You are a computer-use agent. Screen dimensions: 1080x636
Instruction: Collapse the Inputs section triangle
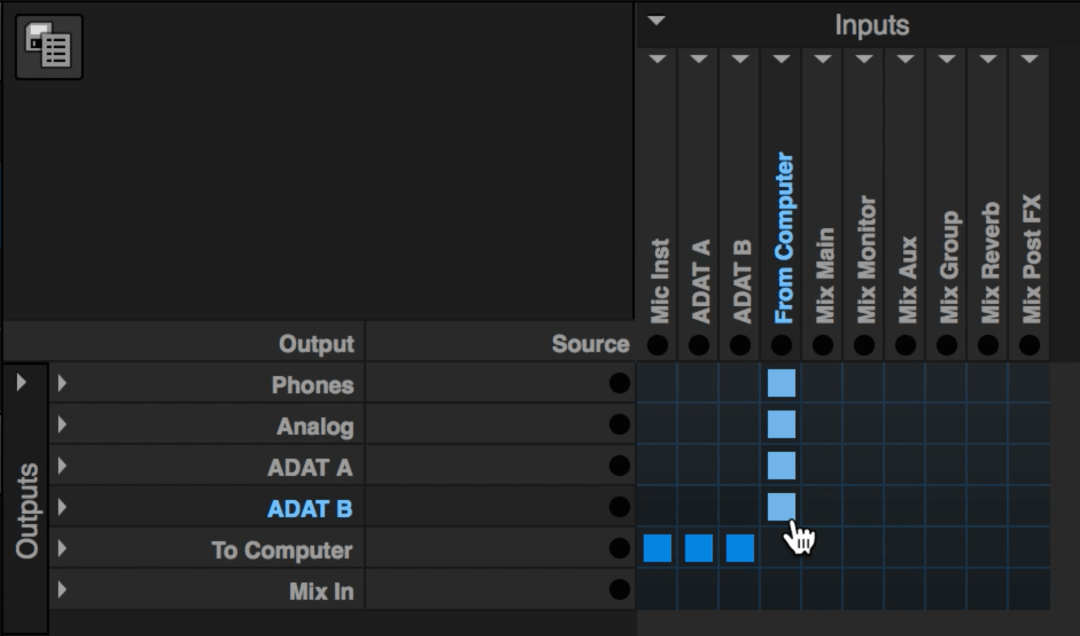[x=656, y=21]
